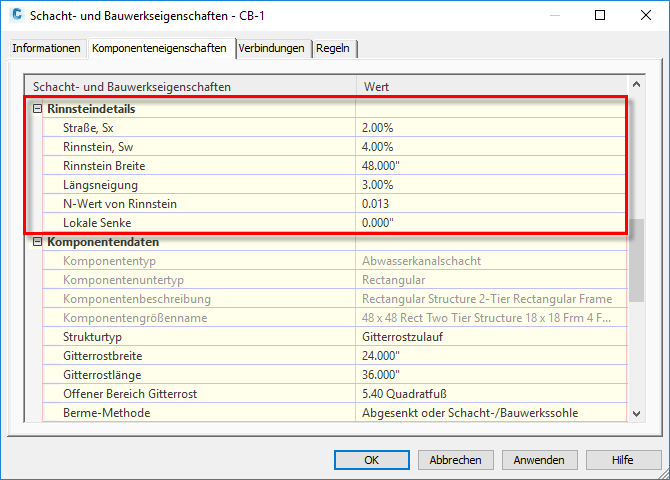Image resolution: width=670 pixels, height=480 pixels.
Task: Click the greyed Rectangular value
Action: point(394,280)
